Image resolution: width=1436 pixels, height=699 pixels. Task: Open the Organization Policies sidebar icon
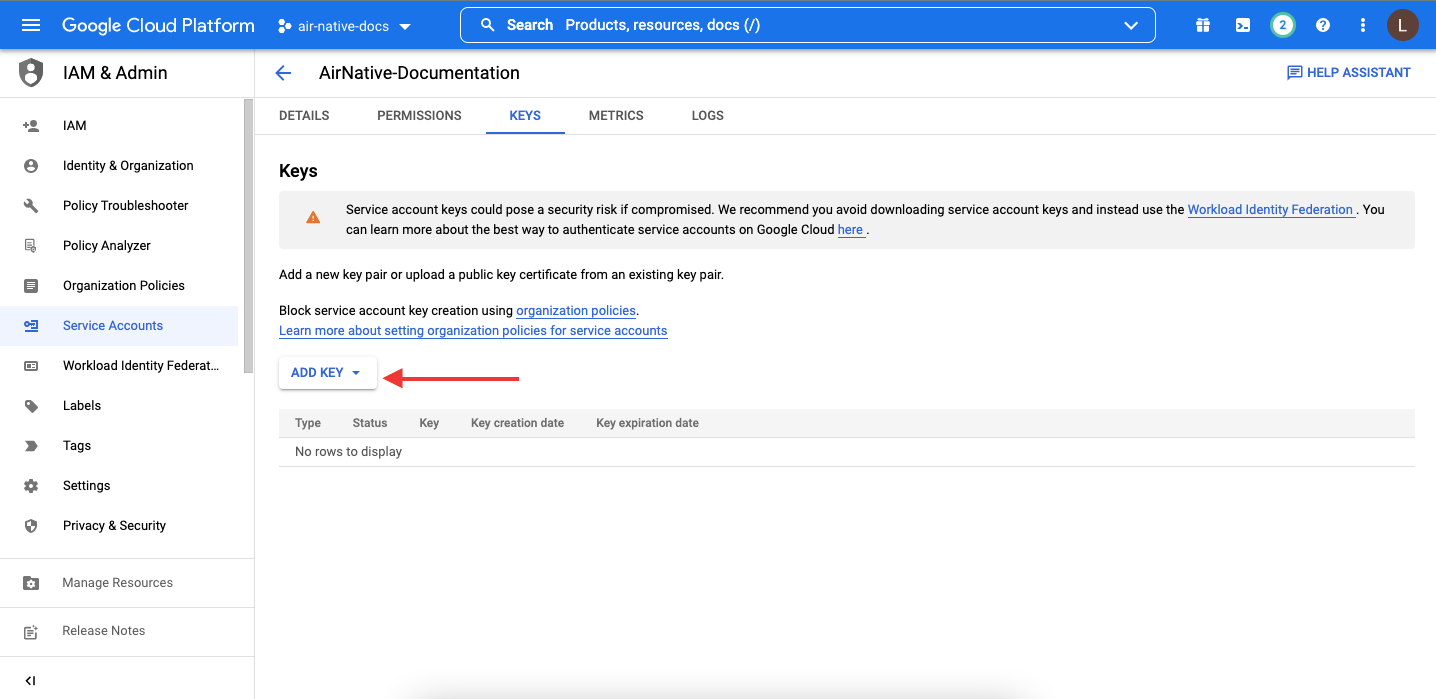(31, 286)
